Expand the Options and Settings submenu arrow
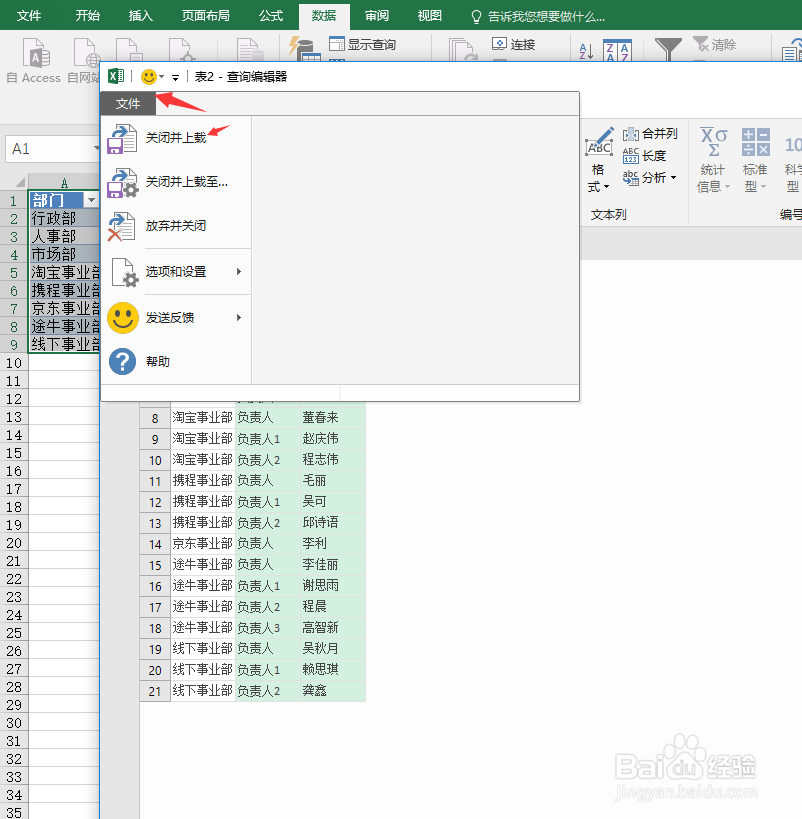This screenshot has width=802, height=819. pyautogui.click(x=239, y=272)
